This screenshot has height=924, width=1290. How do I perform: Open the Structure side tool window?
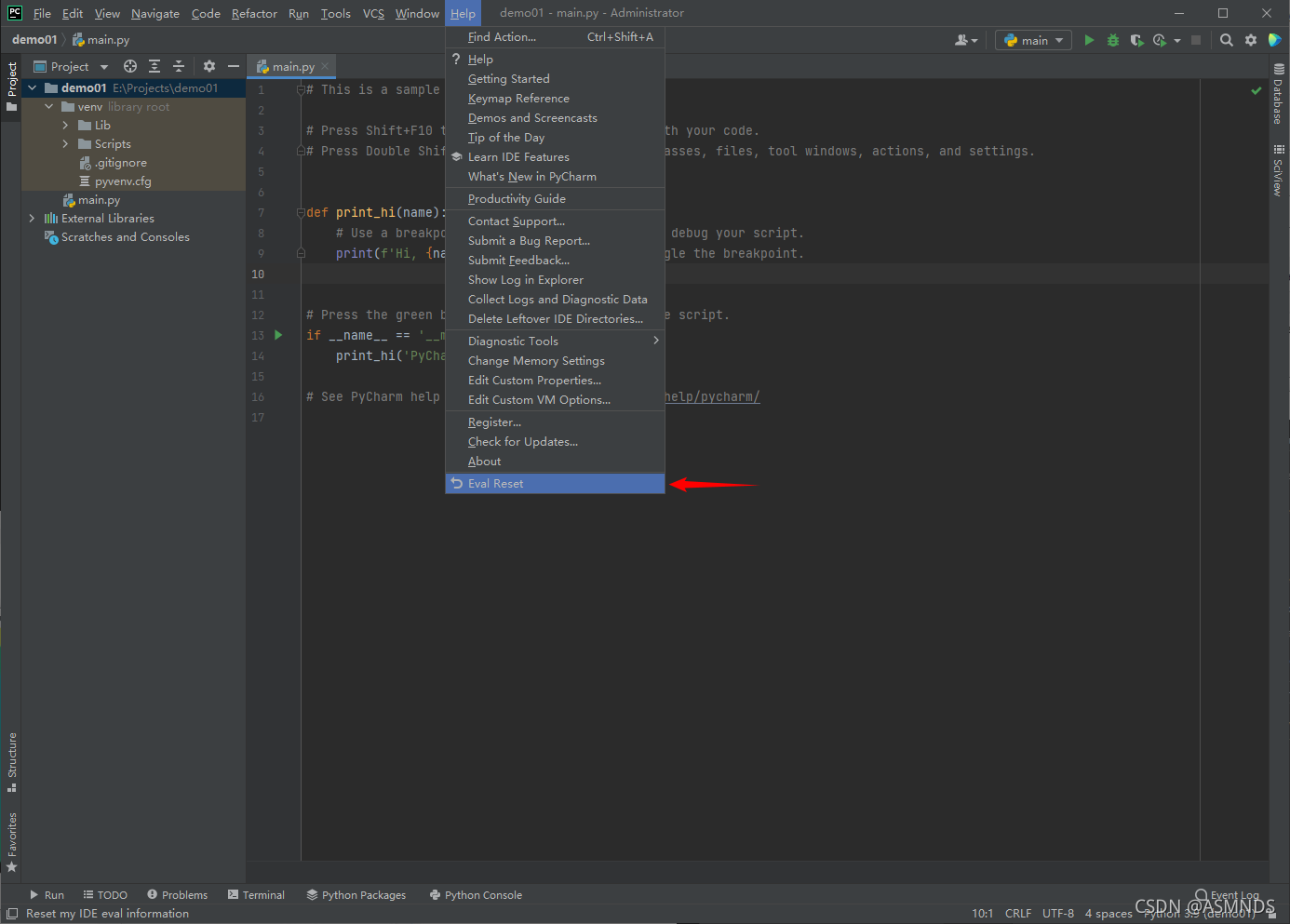(x=12, y=762)
